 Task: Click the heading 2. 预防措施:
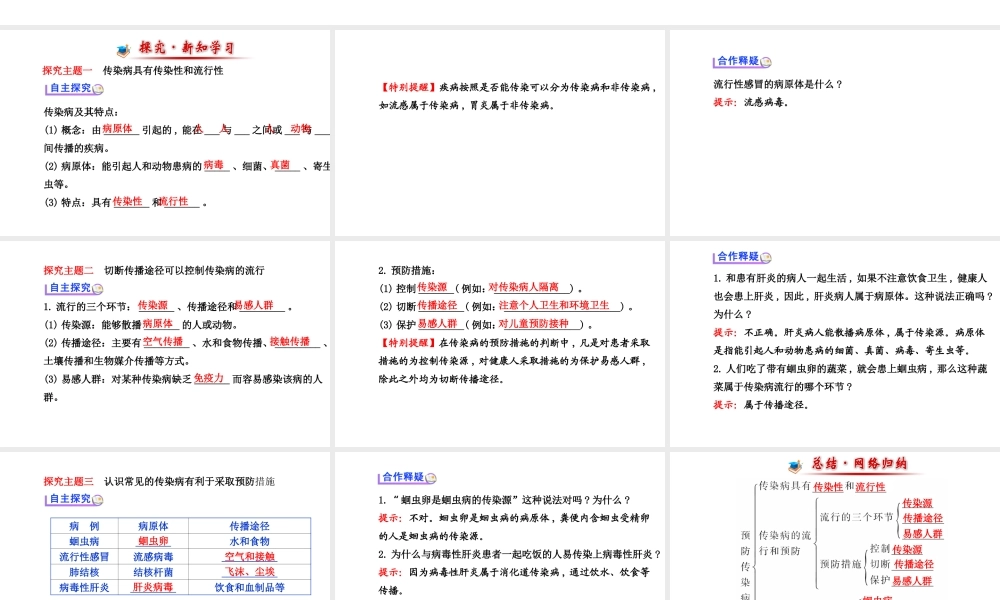point(407,270)
